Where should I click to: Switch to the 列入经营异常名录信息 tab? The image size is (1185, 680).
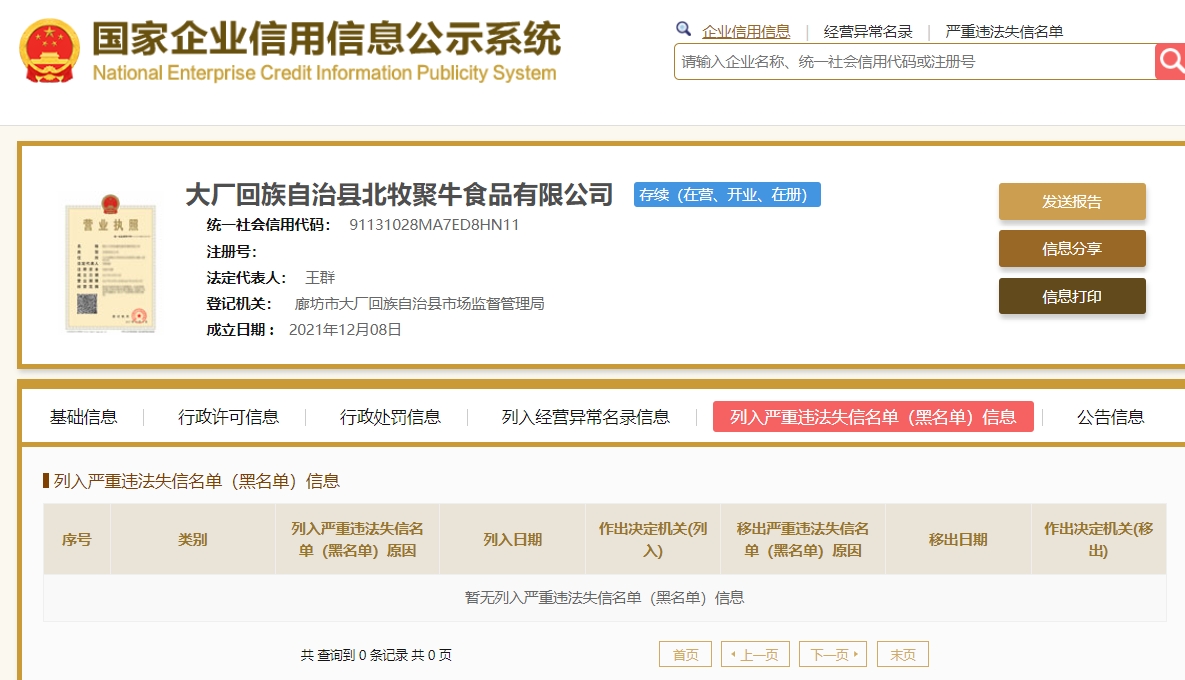(x=586, y=417)
